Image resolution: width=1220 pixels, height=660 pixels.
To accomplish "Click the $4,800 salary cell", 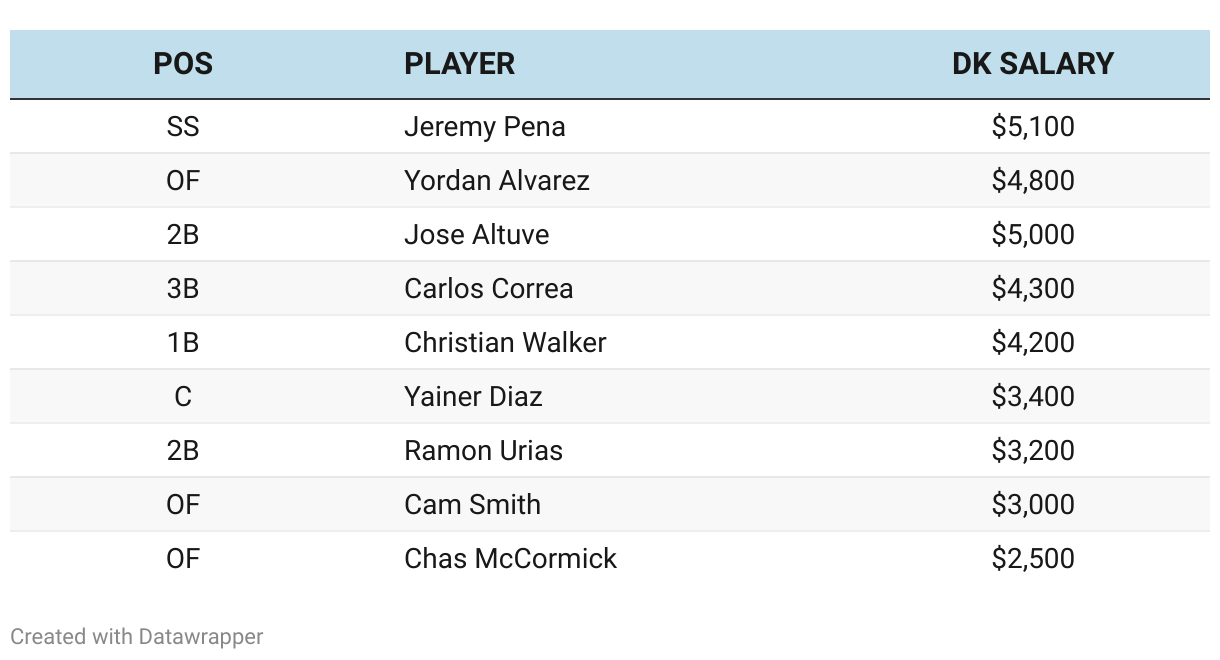I will 1033,181.
